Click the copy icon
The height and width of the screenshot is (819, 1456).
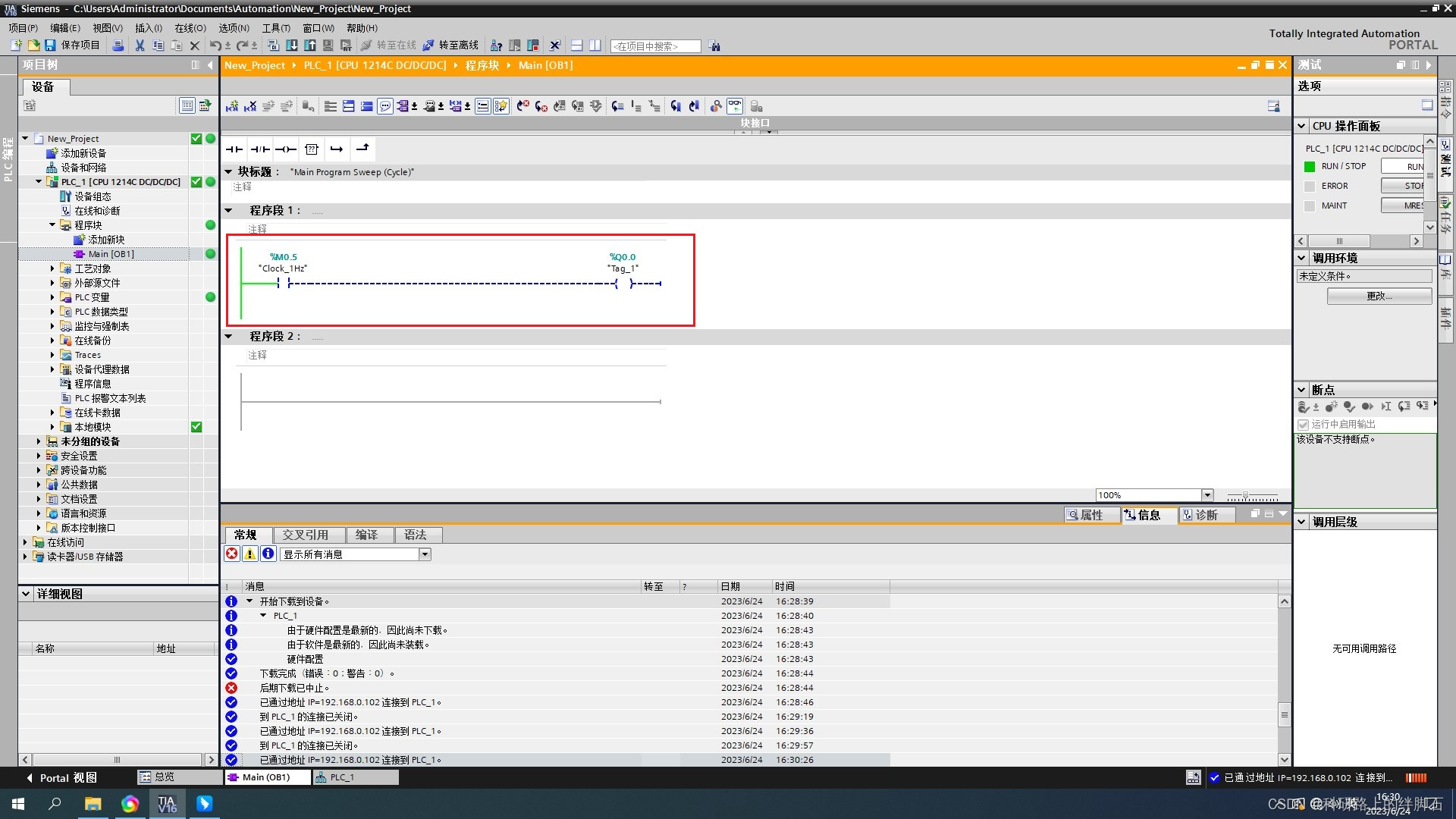click(158, 45)
